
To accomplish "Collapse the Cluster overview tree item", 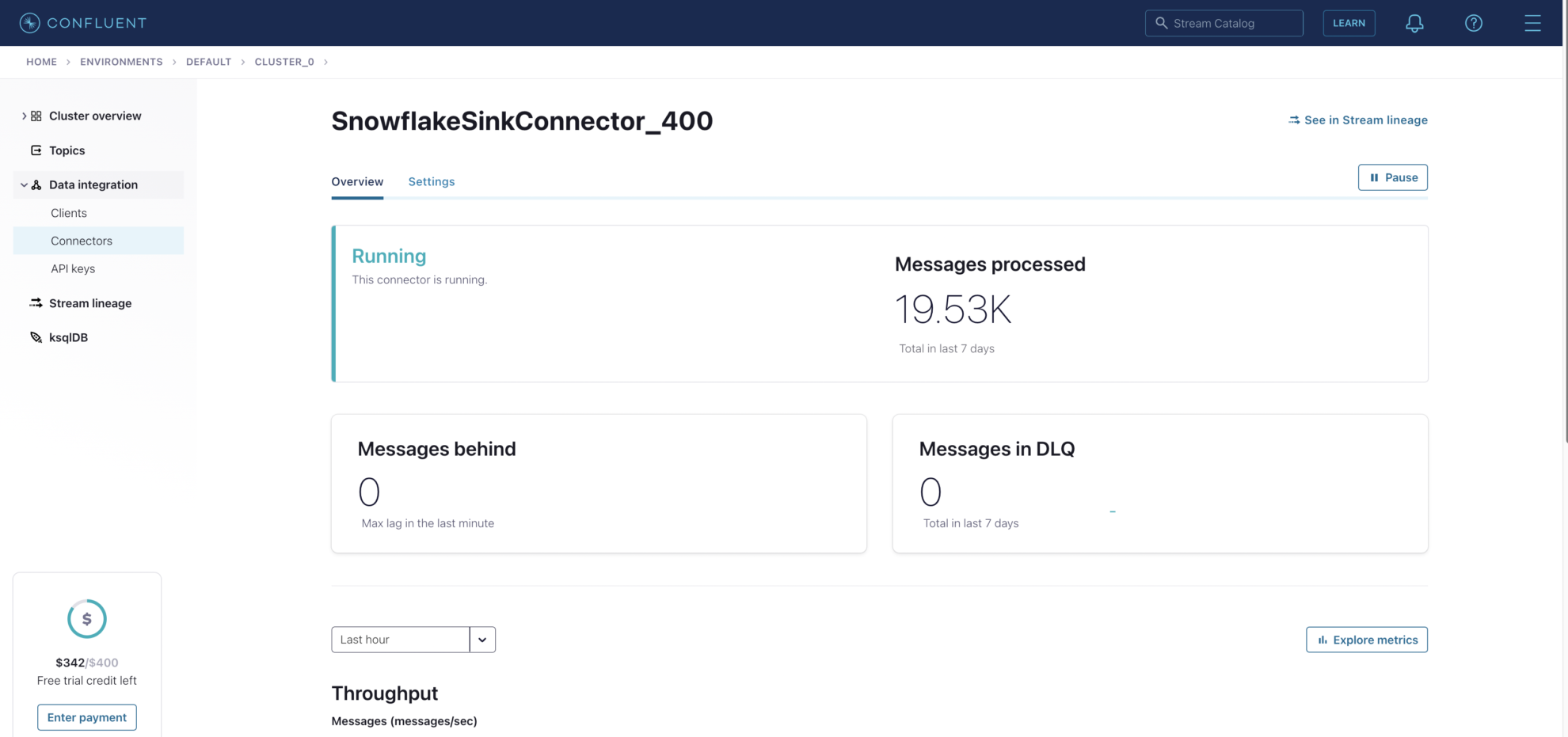I will 23,116.
